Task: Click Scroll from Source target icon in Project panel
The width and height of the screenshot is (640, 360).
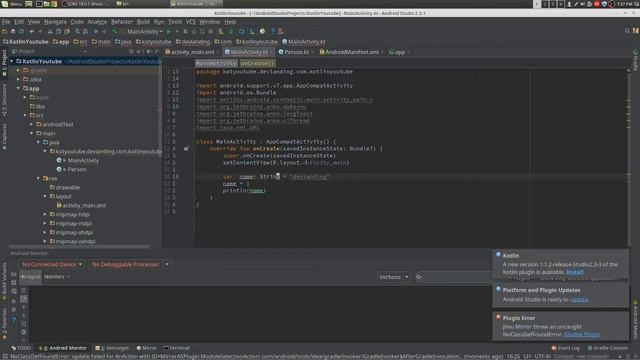Action: [x=131, y=51]
